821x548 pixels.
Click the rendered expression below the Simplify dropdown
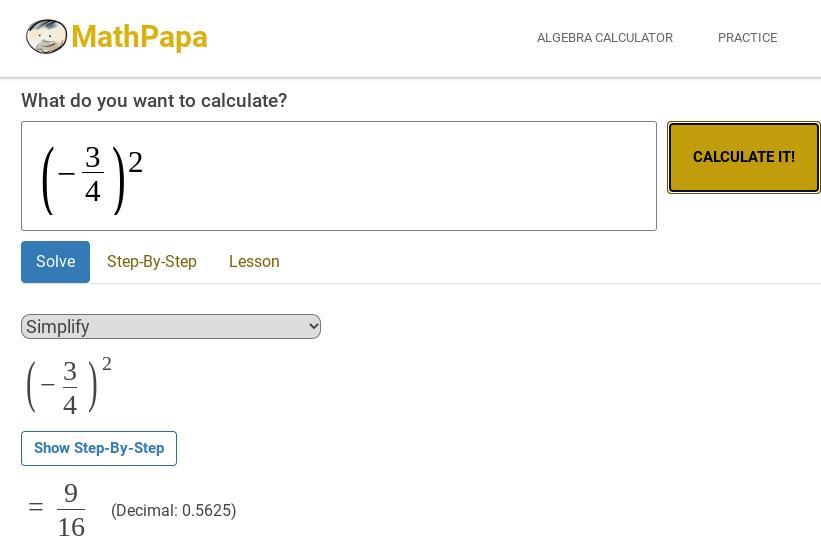click(68, 385)
